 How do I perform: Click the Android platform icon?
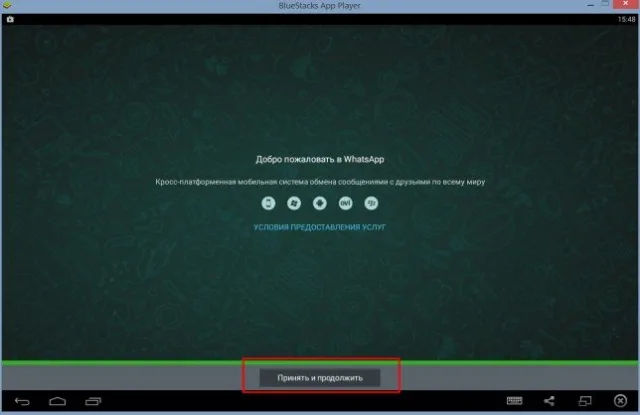pyautogui.click(x=320, y=203)
